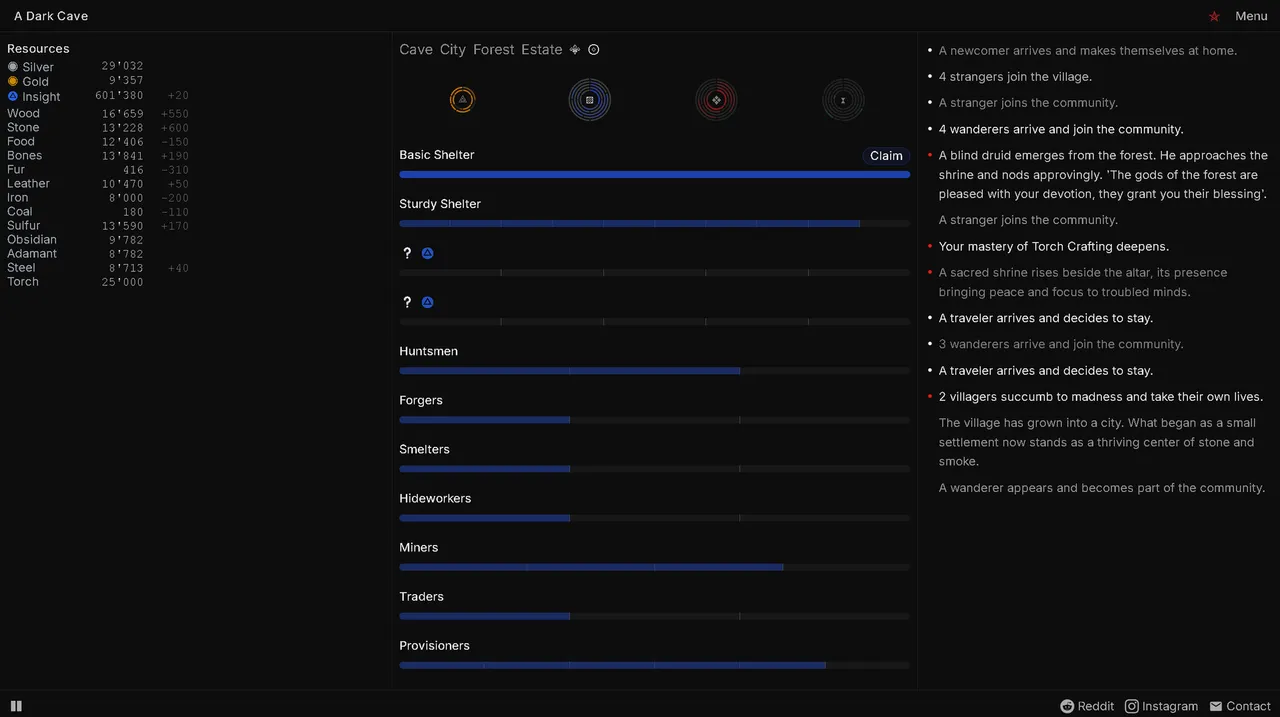Click the Provisioners label
Viewport: 1280px width, 717px height.
pyautogui.click(x=434, y=645)
